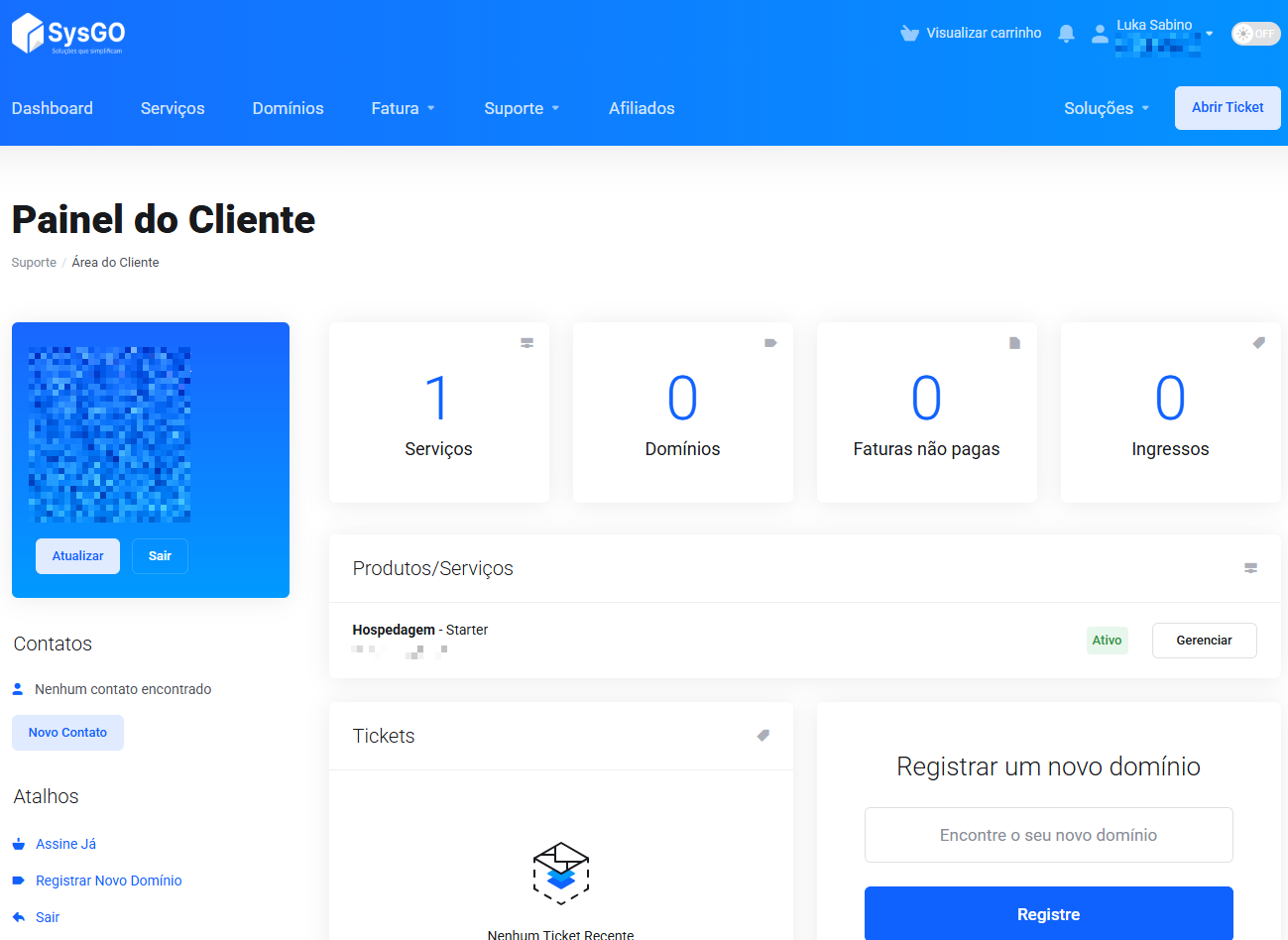The height and width of the screenshot is (940, 1288).
Task: Expand the Soluções dropdown
Action: pos(1107,108)
